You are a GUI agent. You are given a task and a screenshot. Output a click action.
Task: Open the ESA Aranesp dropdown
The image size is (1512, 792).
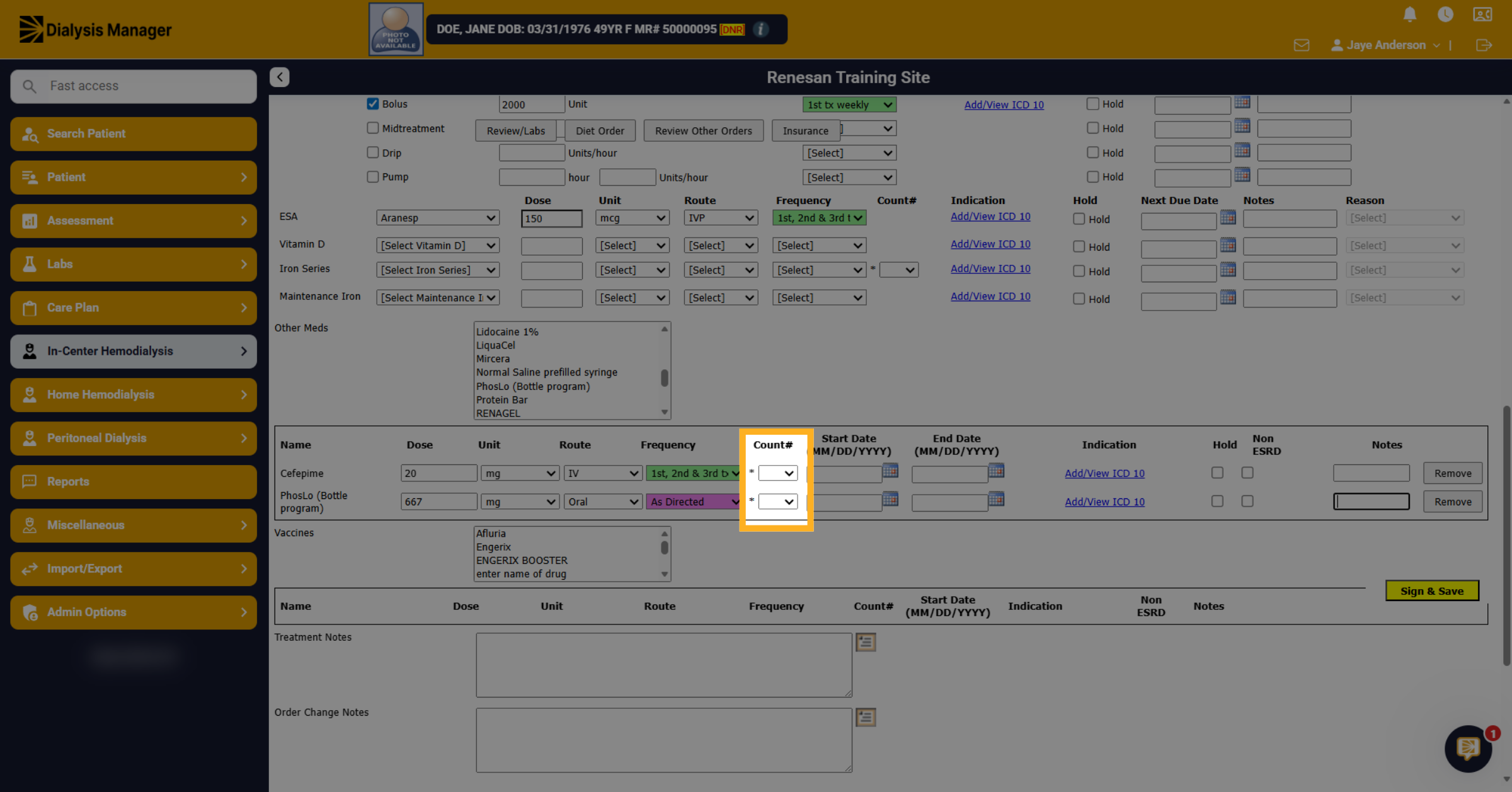tap(438, 218)
